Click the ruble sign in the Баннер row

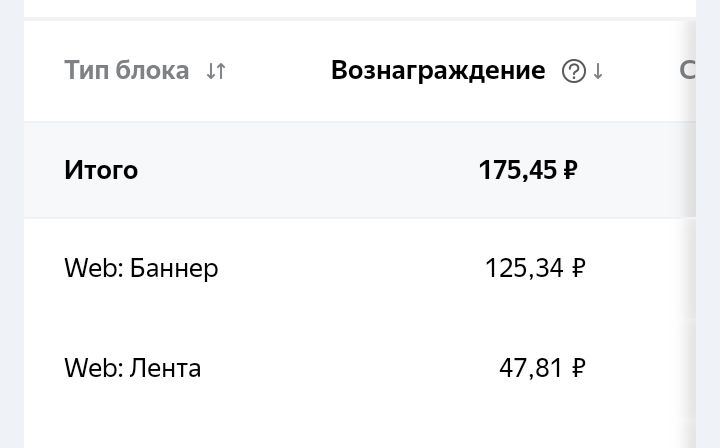(578, 268)
